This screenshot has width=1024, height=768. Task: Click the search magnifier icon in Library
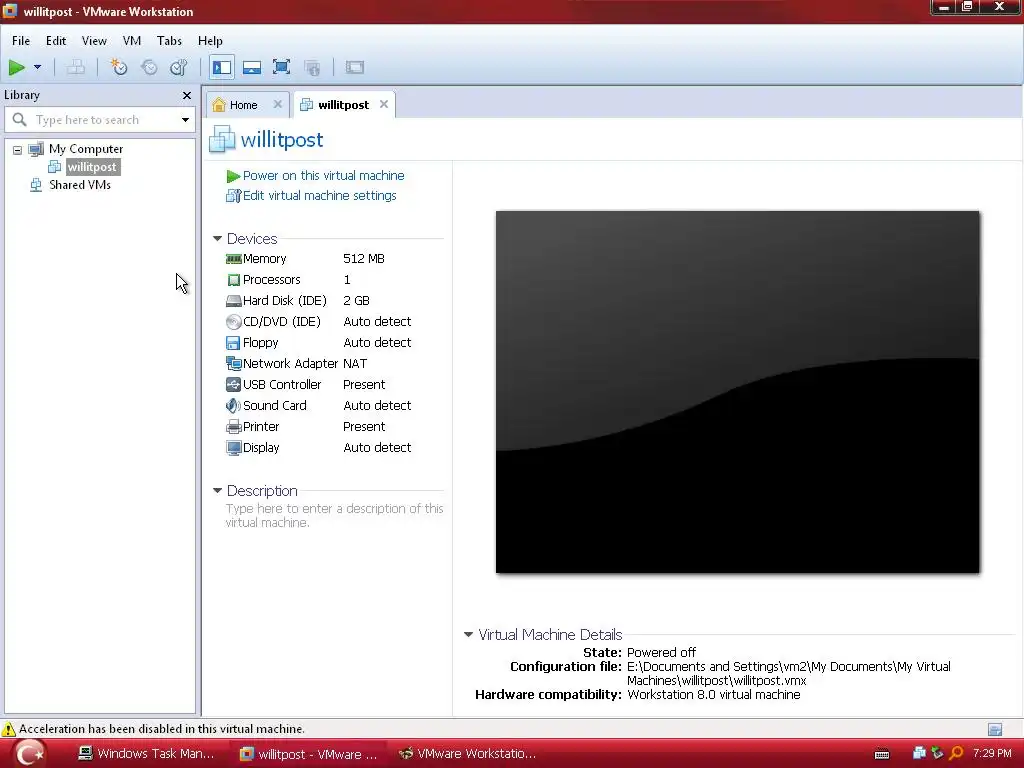click(20, 120)
